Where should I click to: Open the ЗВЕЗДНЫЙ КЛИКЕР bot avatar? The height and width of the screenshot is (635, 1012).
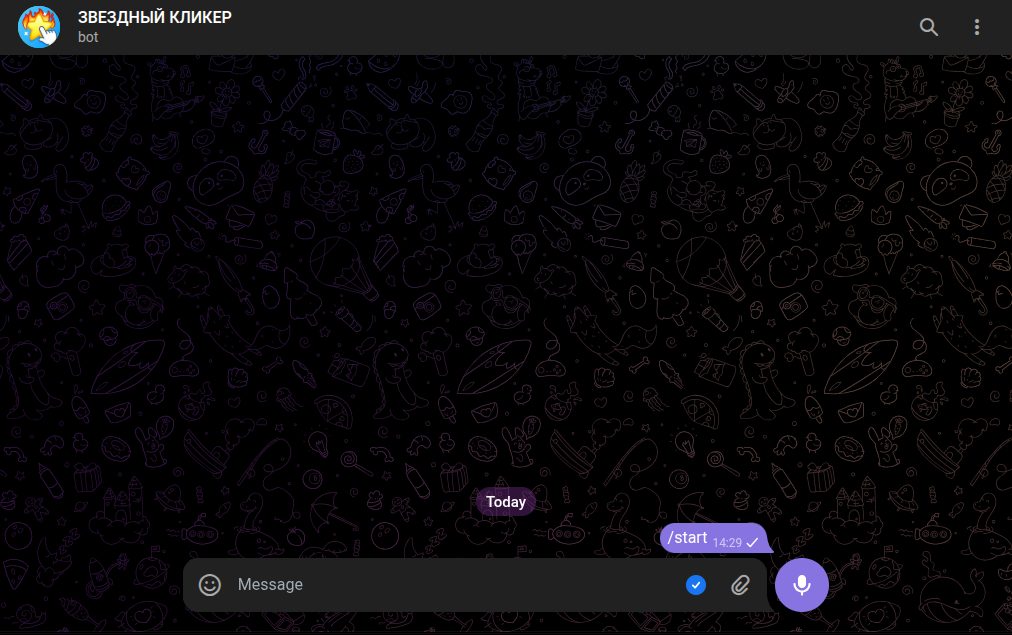(39, 27)
